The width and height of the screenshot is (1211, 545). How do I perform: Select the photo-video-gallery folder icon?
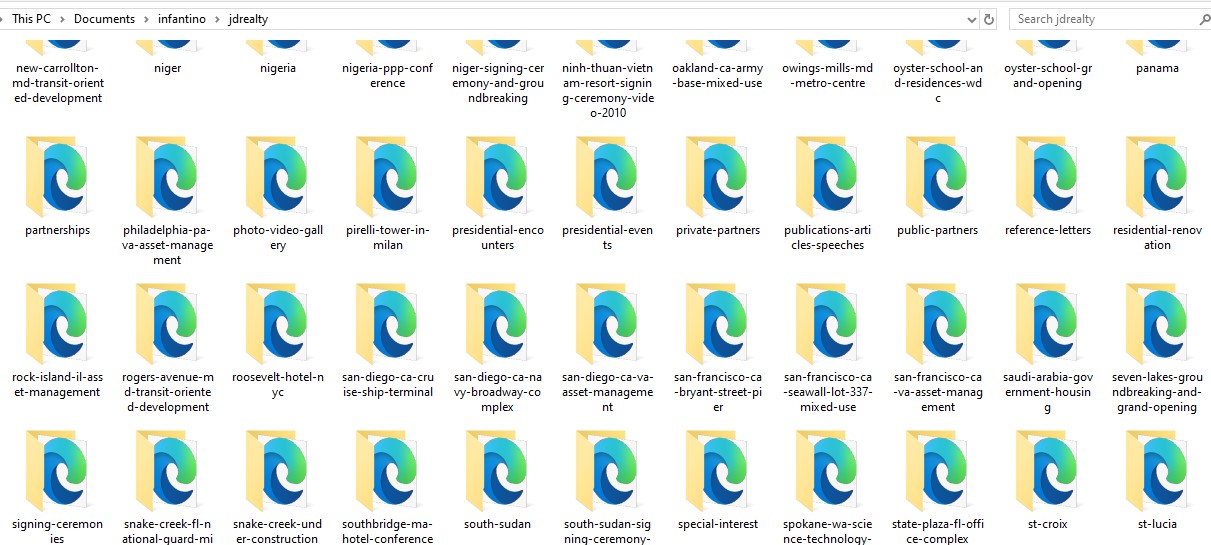tap(277, 177)
